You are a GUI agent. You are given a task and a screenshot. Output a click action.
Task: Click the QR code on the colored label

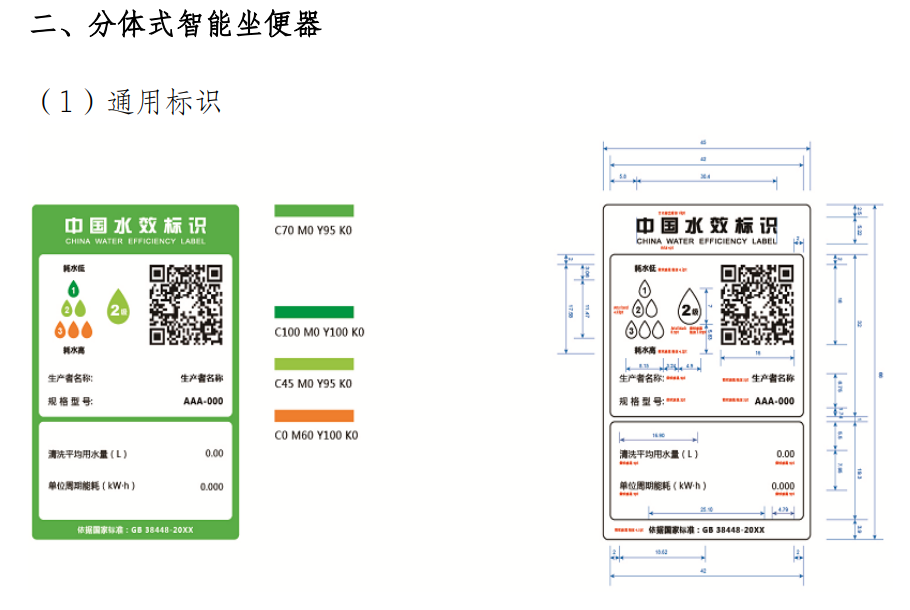(x=186, y=305)
